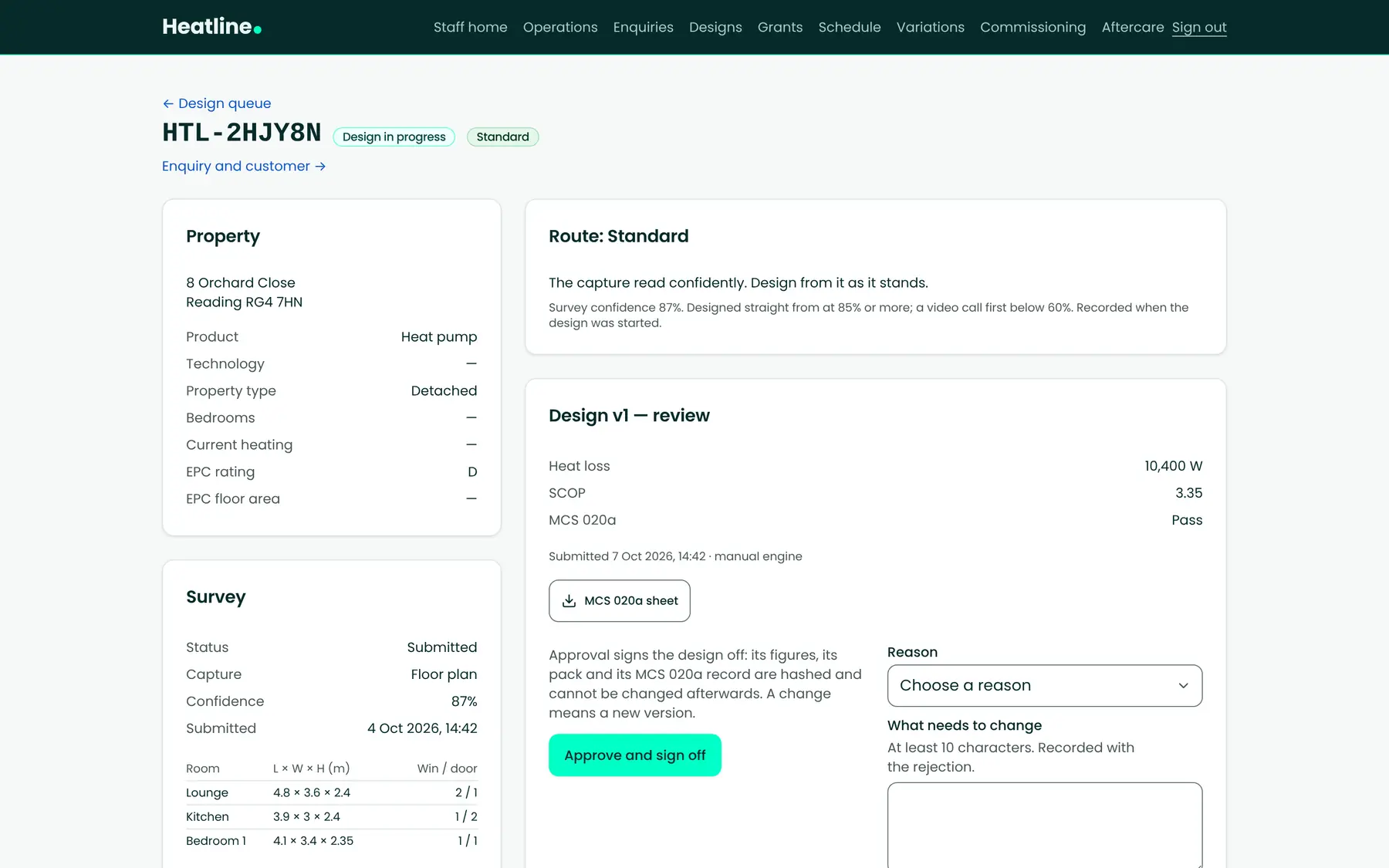Click the Design in progress status badge

[x=394, y=137]
